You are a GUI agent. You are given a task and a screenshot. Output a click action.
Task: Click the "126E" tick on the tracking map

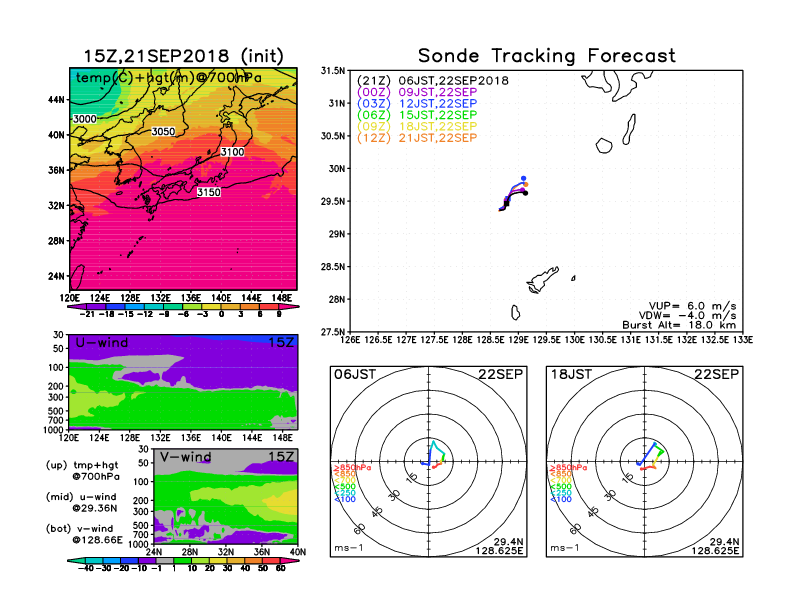tap(350, 340)
